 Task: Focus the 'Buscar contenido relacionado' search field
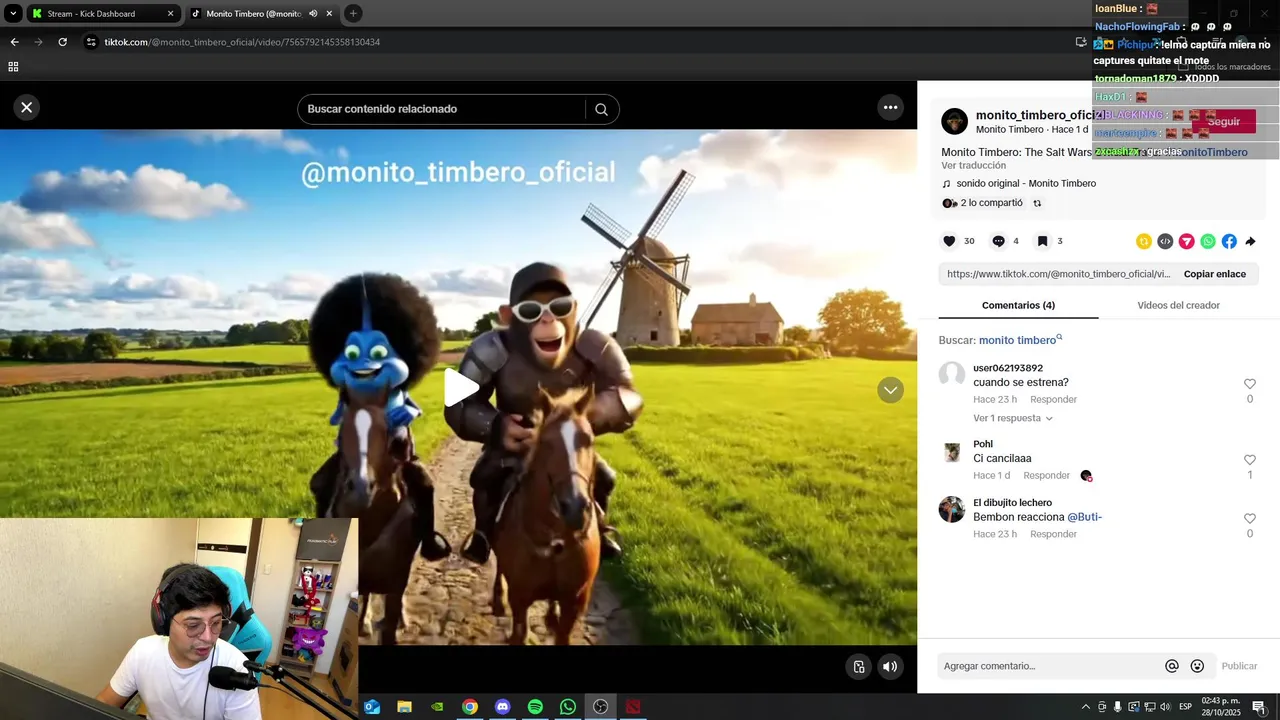point(441,109)
